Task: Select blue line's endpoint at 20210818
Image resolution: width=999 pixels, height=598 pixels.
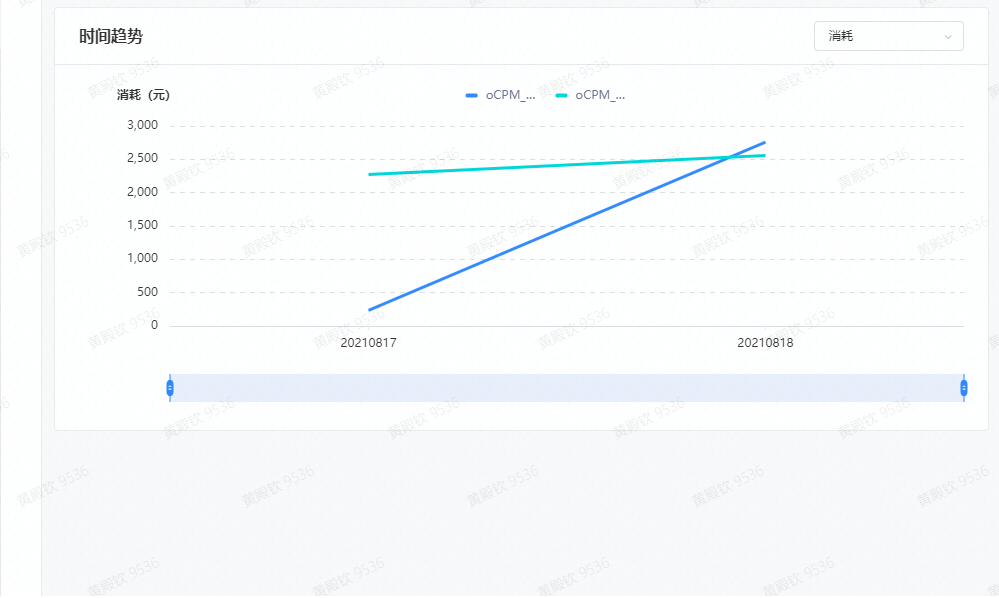Action: pos(765,142)
